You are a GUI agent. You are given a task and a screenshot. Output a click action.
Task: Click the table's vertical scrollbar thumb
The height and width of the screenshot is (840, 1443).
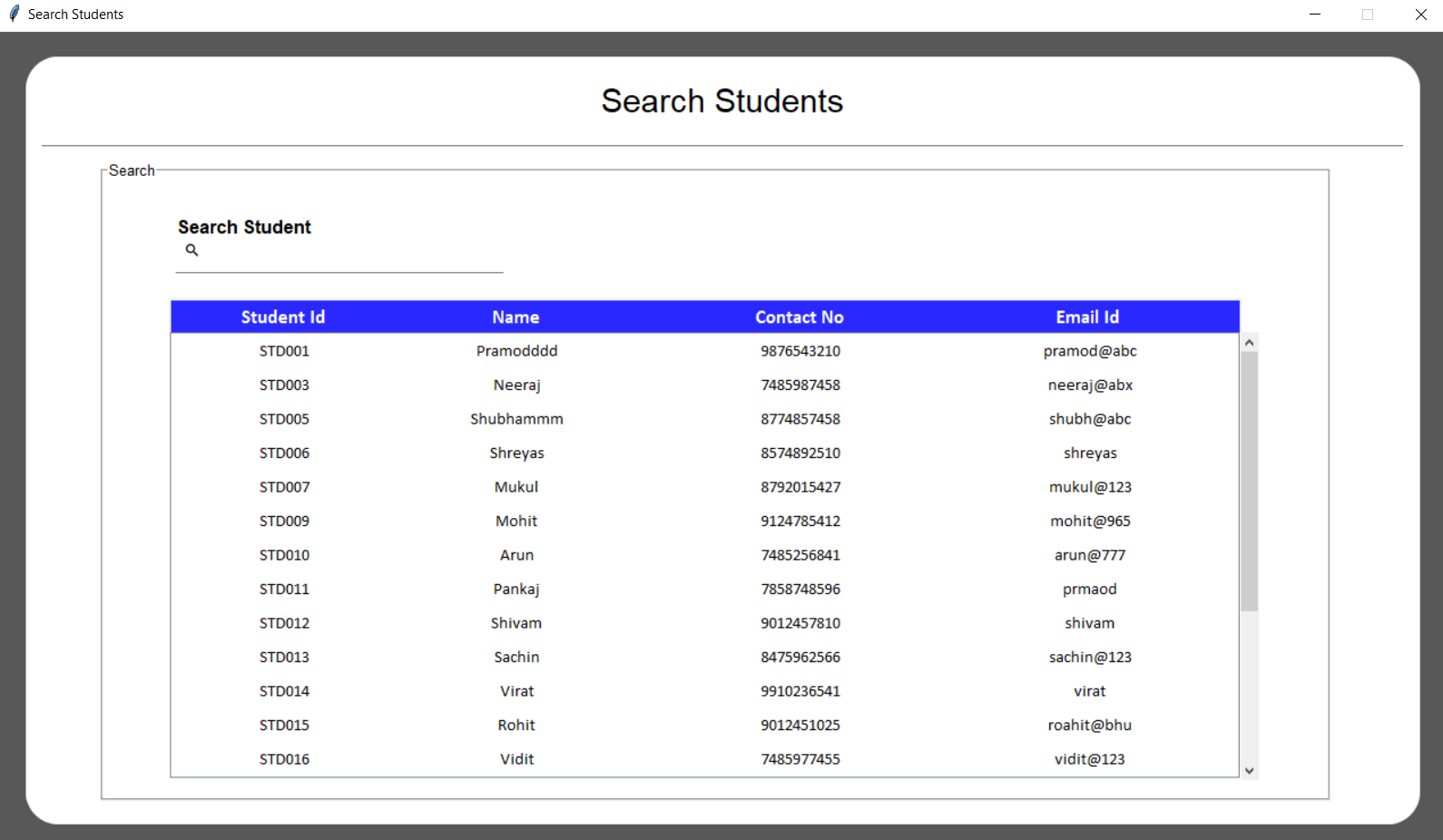(x=1249, y=481)
